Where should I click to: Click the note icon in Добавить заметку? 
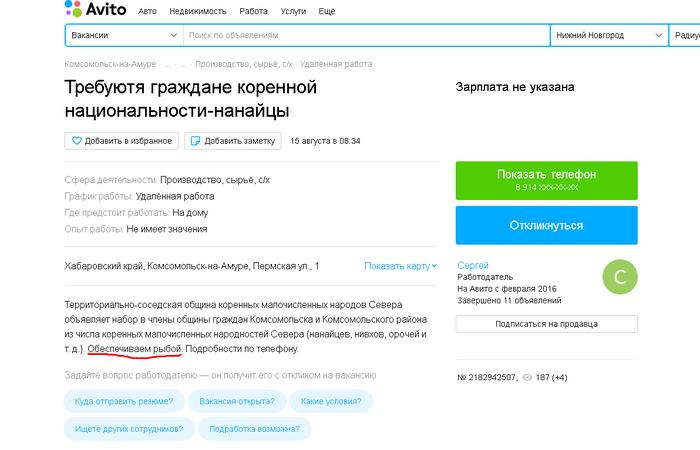[x=196, y=141]
